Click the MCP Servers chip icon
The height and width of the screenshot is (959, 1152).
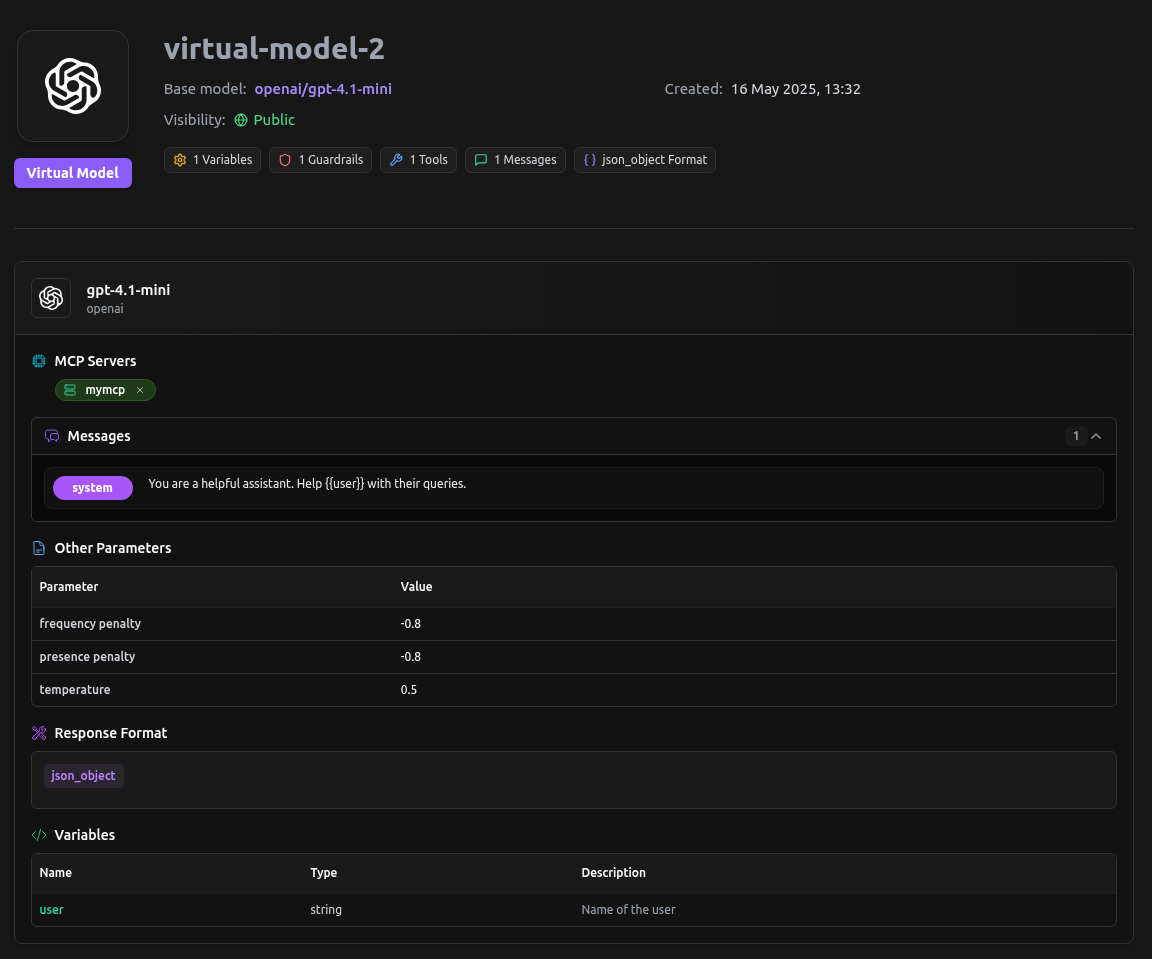pos(40,361)
